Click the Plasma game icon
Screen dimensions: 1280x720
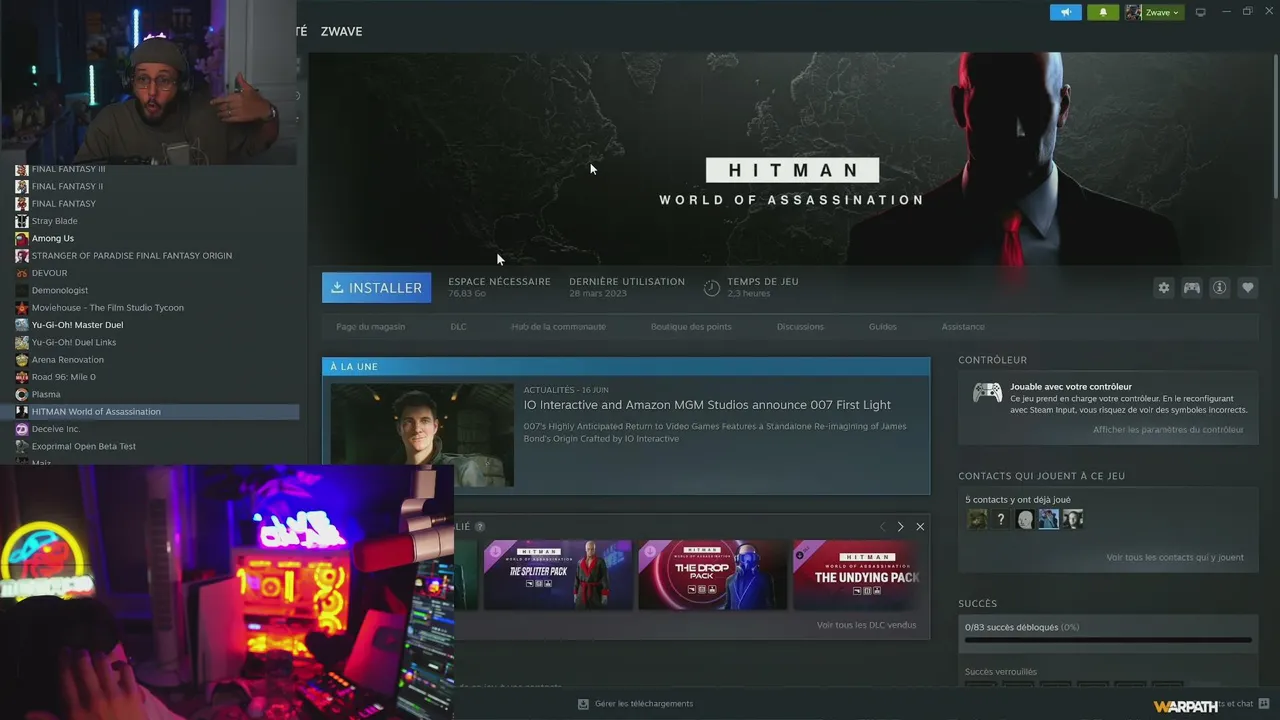tap(22, 394)
